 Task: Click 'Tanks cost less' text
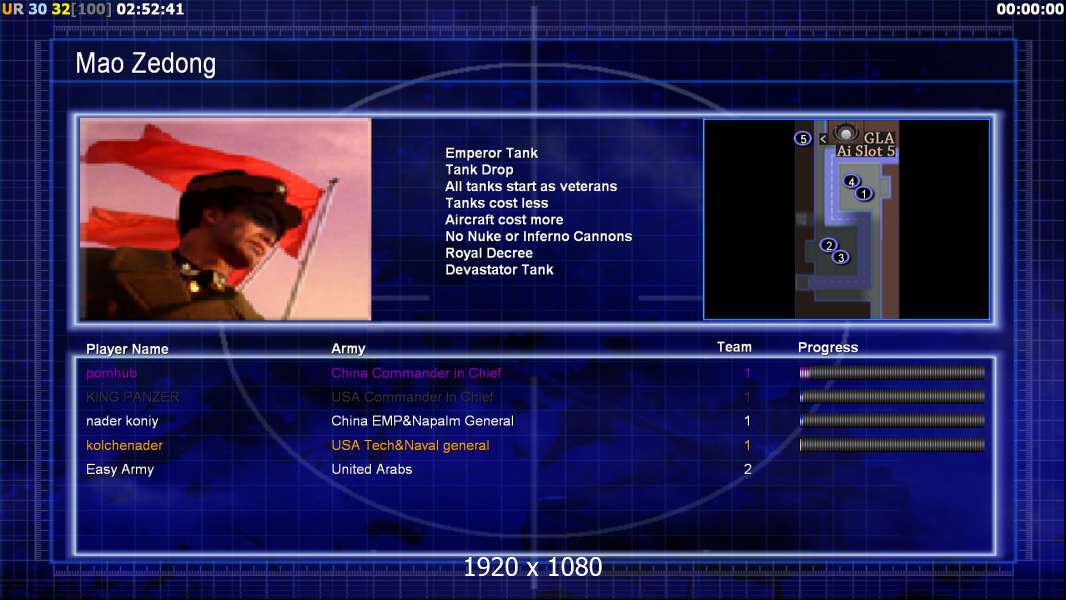click(x=496, y=203)
